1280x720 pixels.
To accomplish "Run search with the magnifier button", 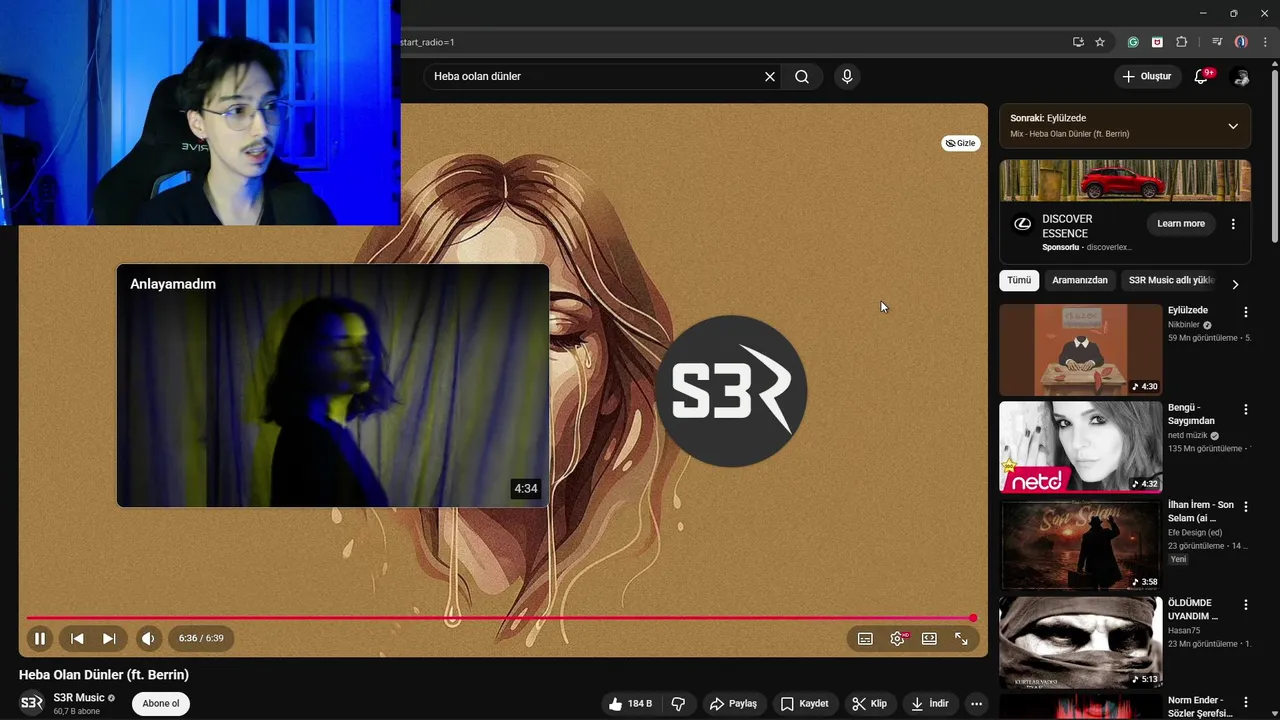I will [802, 76].
